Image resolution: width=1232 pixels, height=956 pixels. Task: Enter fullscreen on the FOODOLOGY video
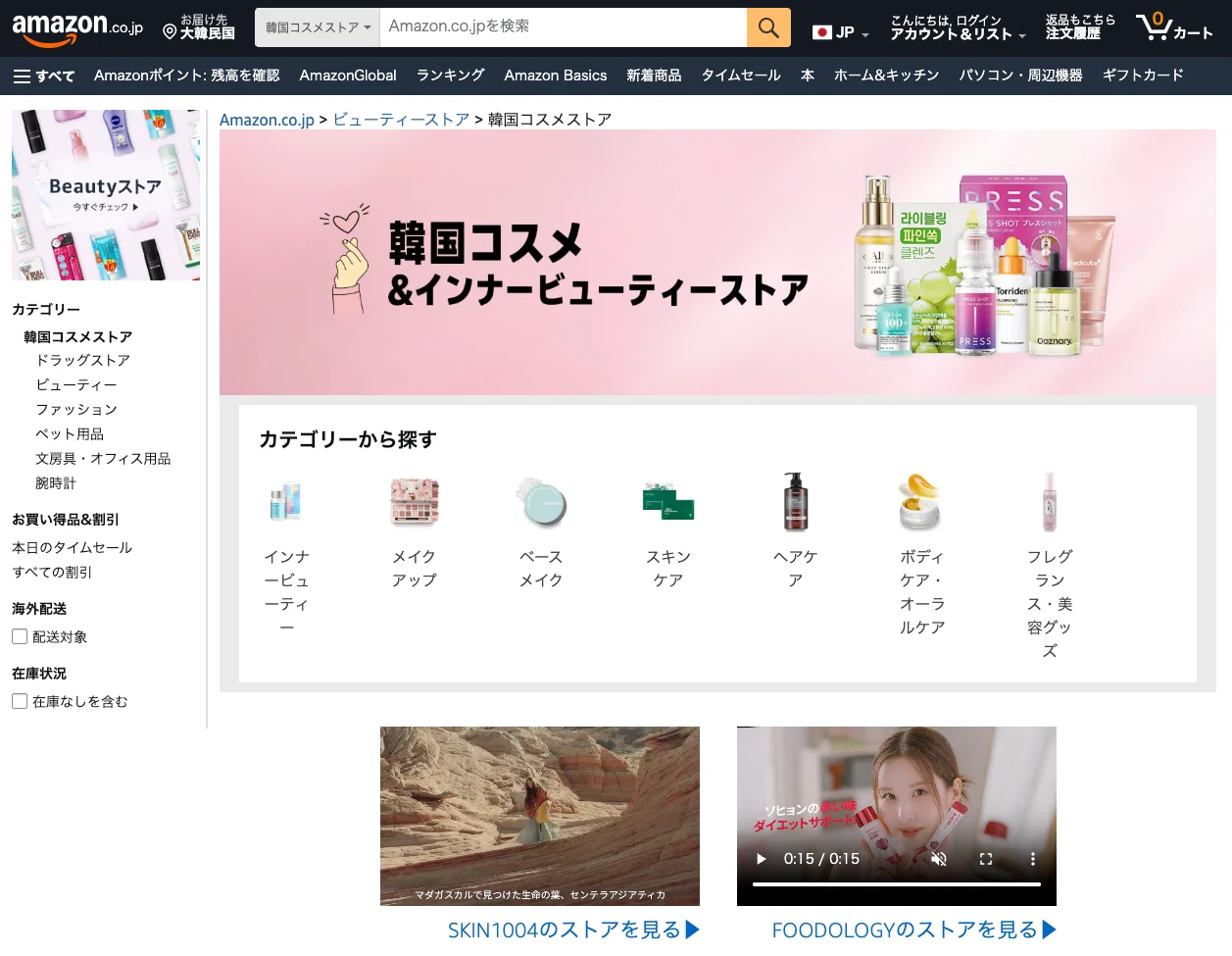tap(986, 859)
